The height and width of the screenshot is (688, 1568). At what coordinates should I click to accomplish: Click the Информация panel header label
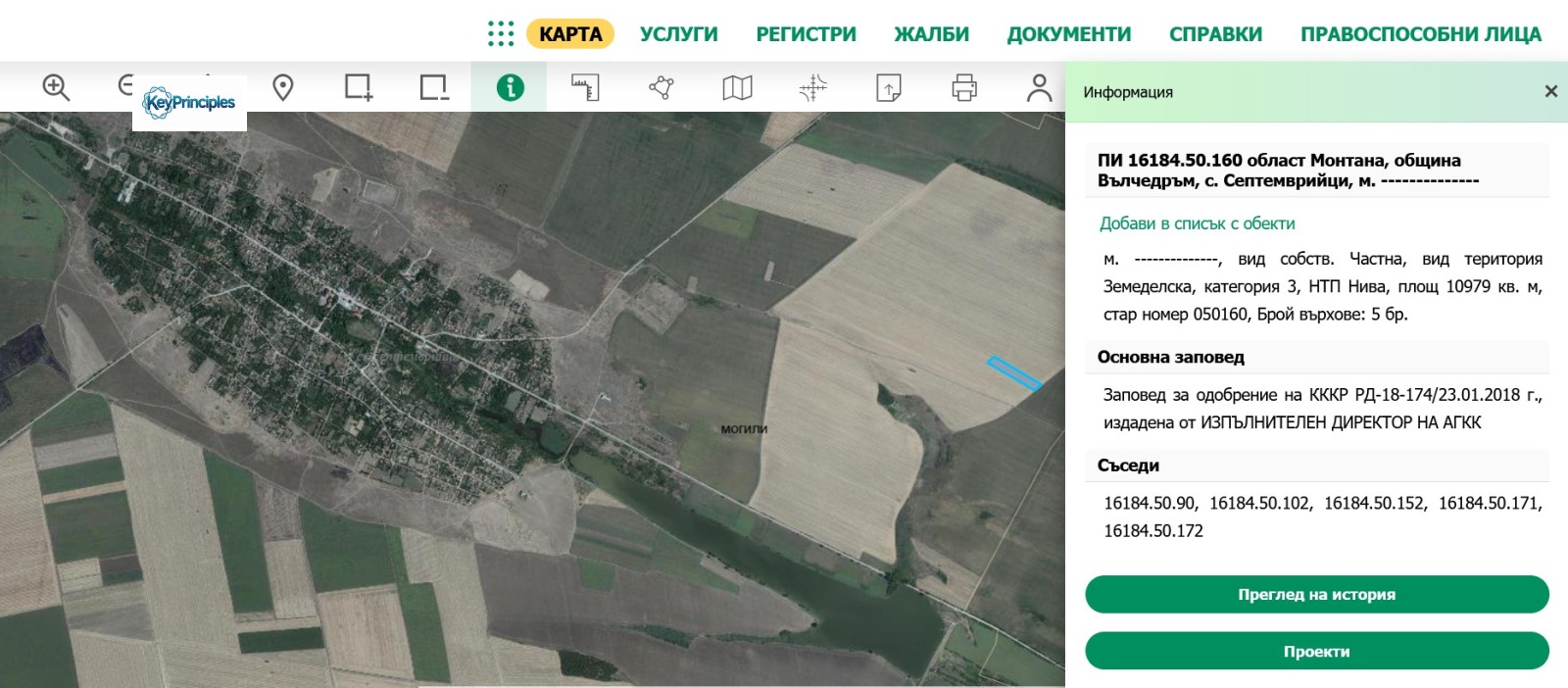coord(1128,92)
